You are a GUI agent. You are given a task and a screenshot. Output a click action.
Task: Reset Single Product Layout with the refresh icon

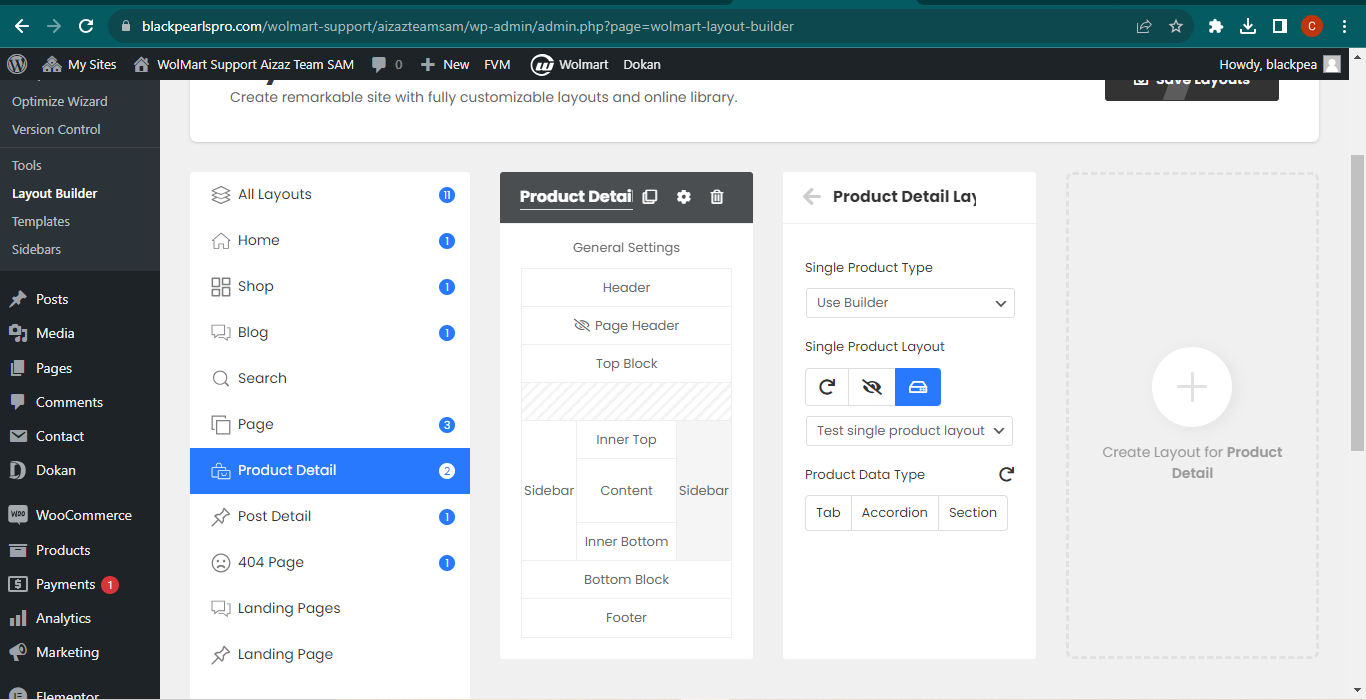[827, 387]
